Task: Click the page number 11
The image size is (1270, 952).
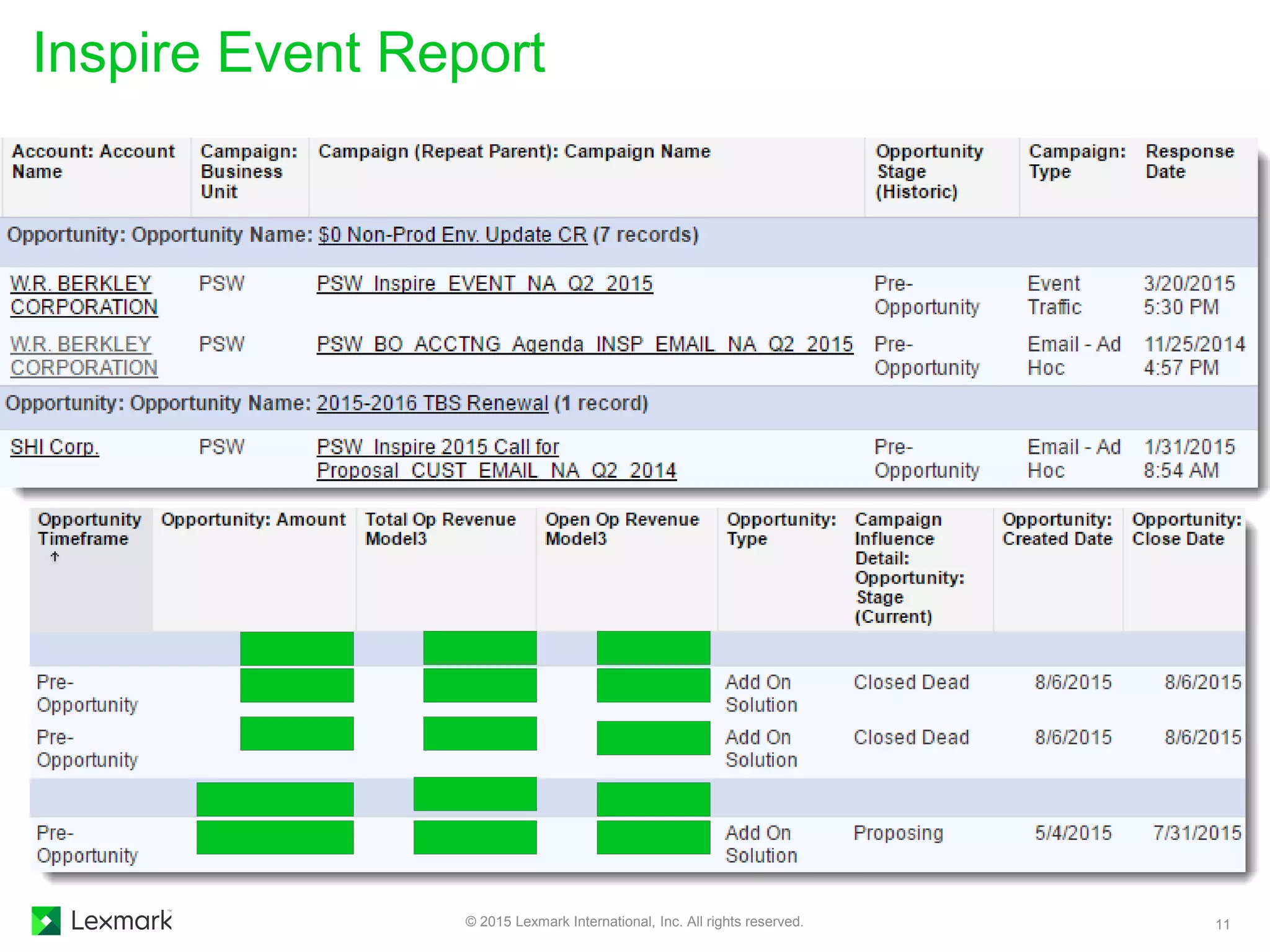Action: point(1222,925)
